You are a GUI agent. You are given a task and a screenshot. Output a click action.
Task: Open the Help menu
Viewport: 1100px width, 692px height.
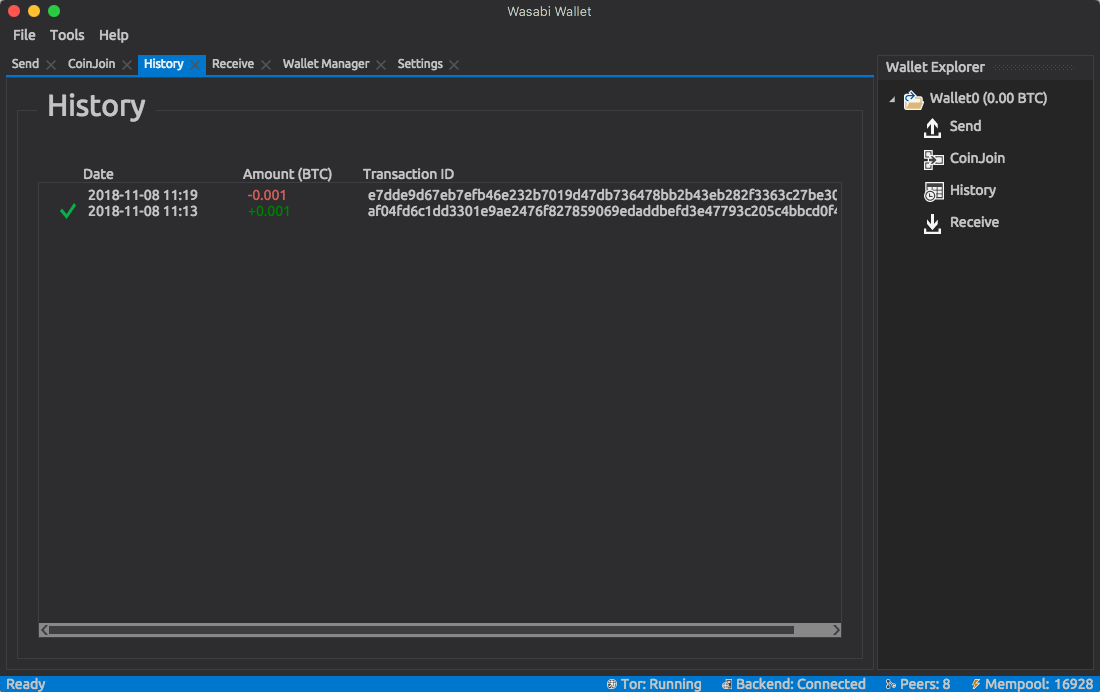pyautogui.click(x=114, y=35)
